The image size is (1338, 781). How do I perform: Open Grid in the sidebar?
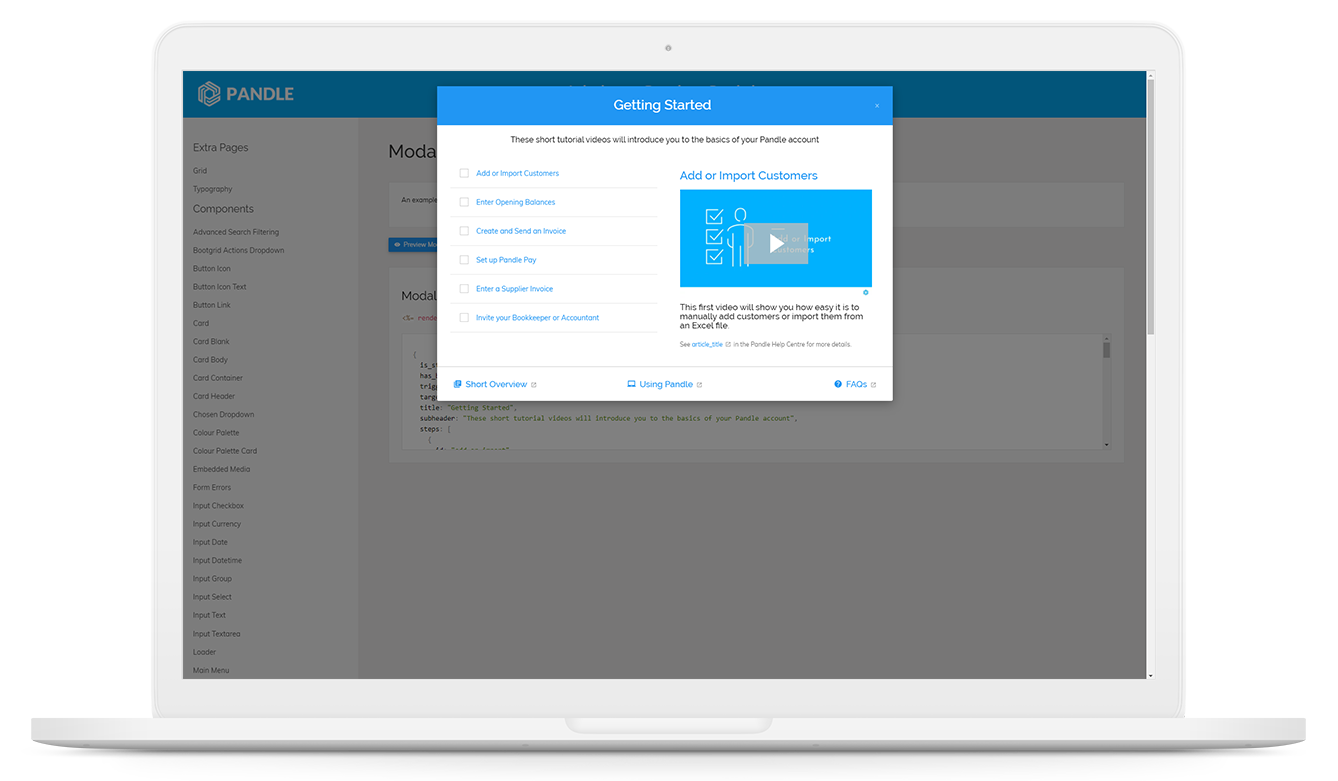pyautogui.click(x=200, y=171)
